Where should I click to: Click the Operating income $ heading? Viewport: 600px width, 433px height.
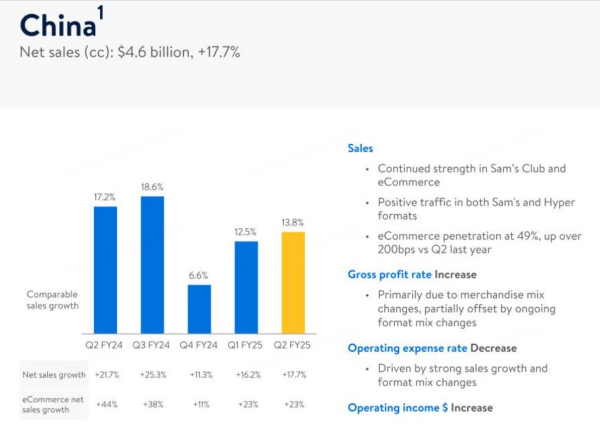420,407
